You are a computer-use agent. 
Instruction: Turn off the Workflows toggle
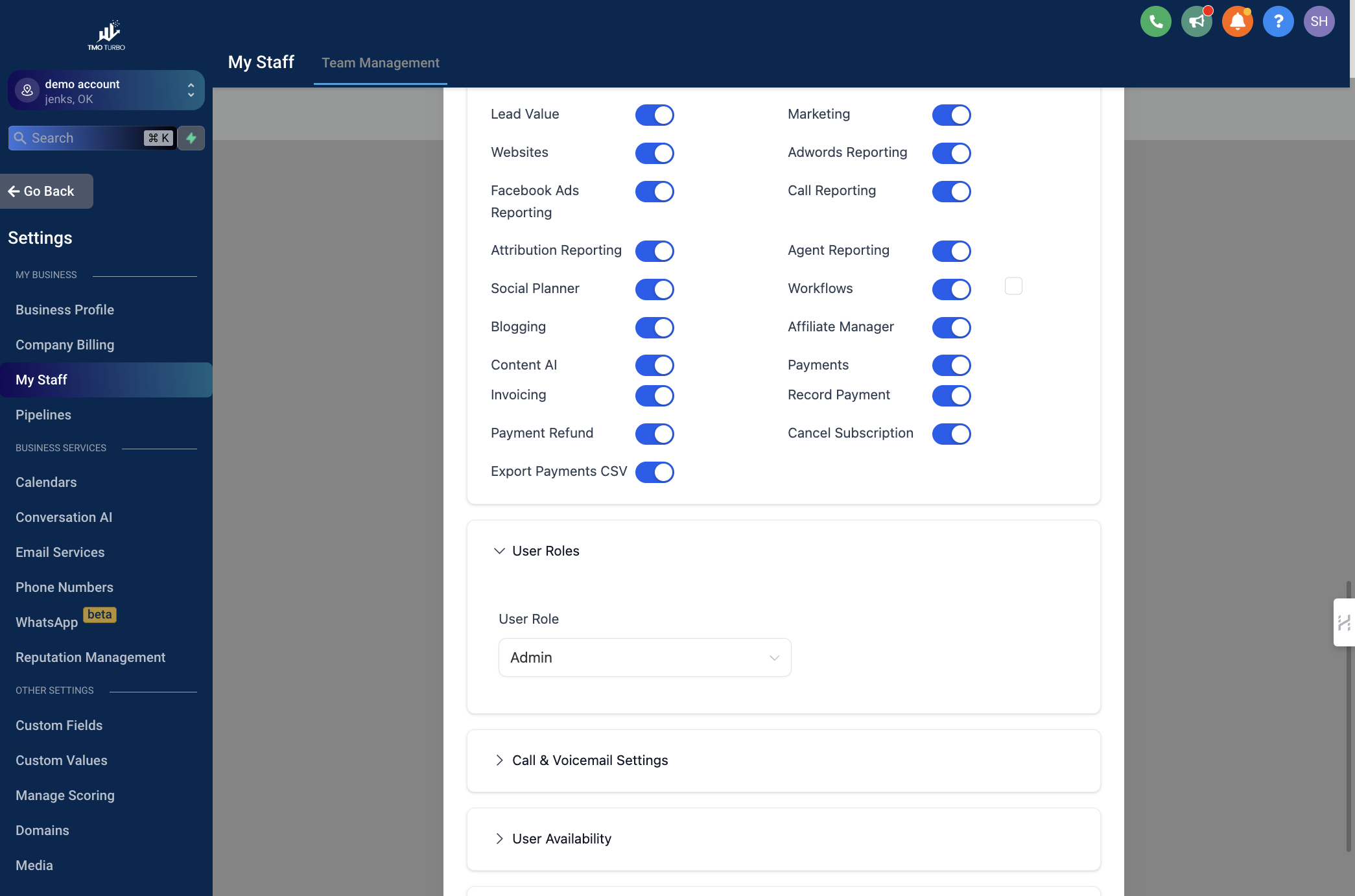(951, 289)
